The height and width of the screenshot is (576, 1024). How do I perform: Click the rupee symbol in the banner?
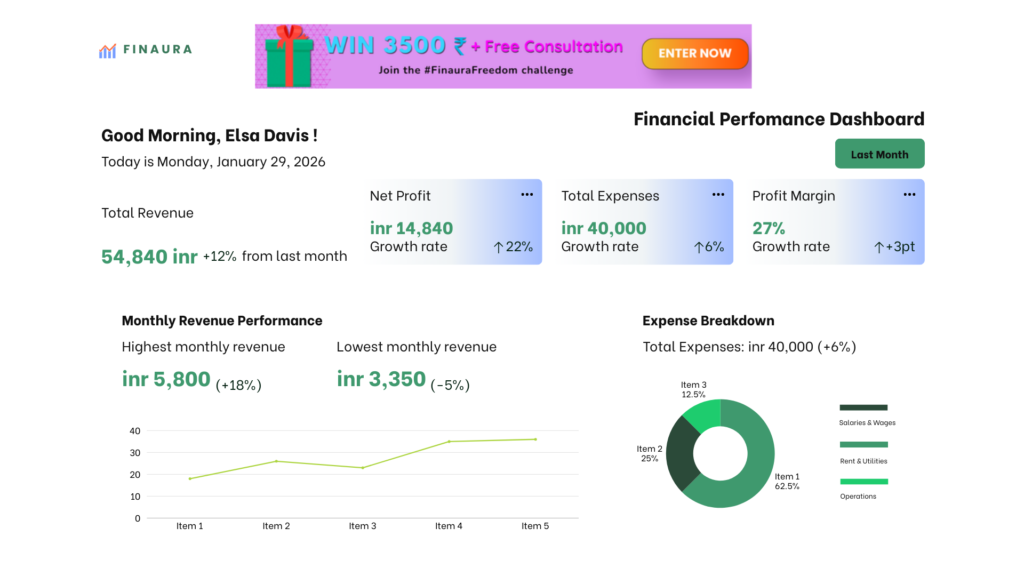[x=459, y=47]
